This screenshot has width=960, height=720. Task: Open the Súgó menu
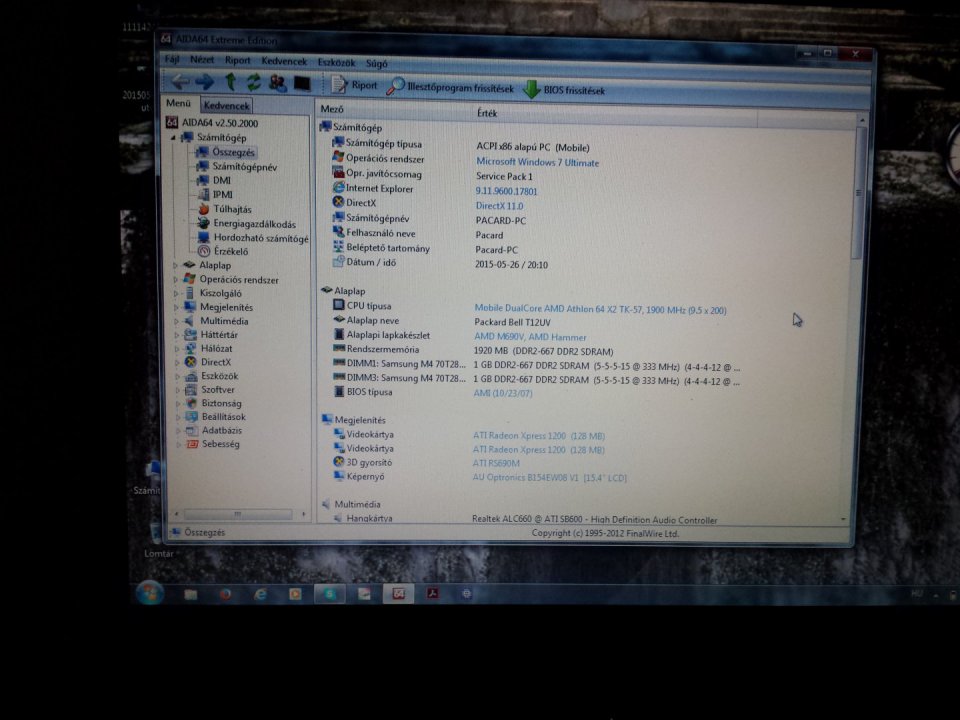point(377,63)
